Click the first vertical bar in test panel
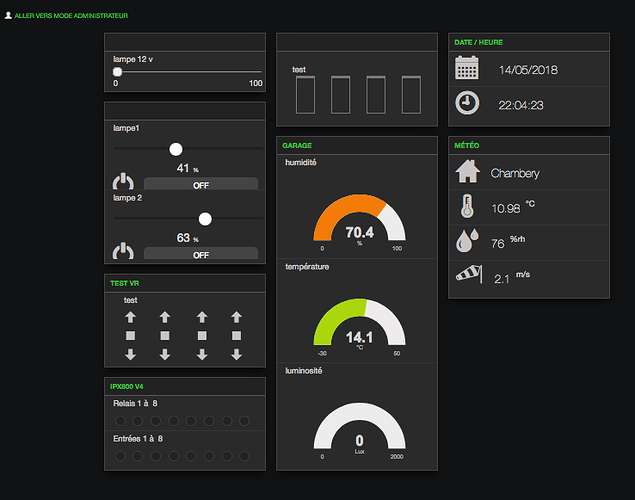 pos(307,95)
